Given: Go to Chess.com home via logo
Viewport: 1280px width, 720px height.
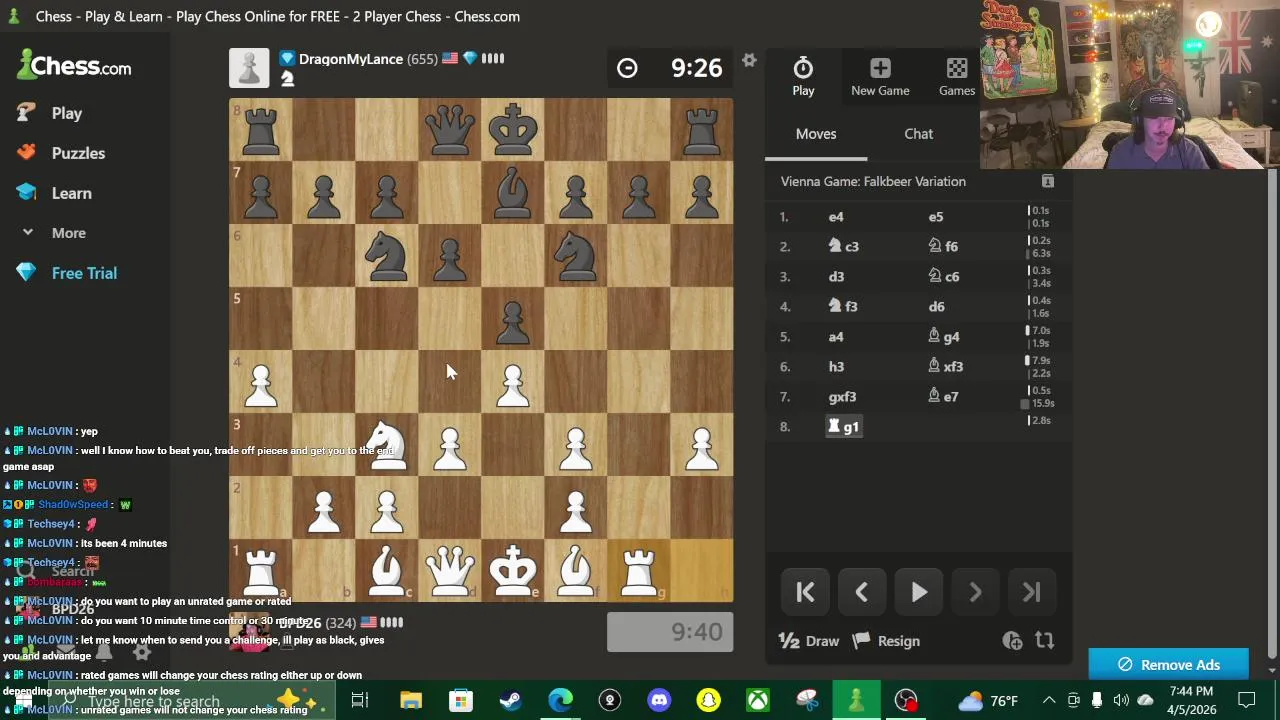Looking at the screenshot, I should click(x=74, y=66).
